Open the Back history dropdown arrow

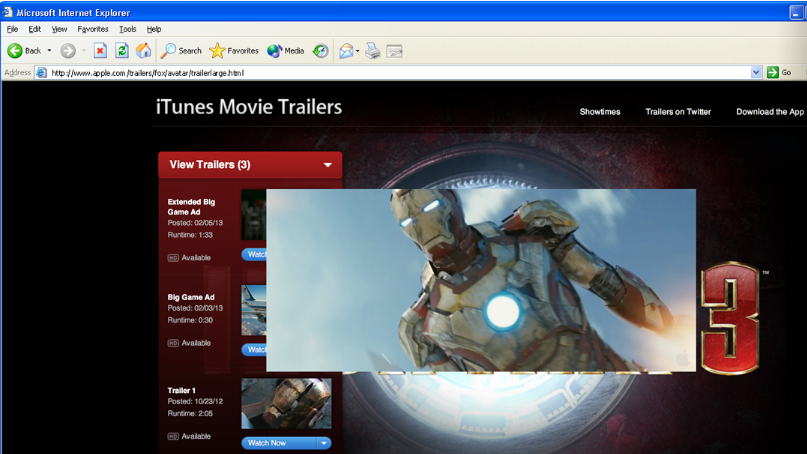pyautogui.click(x=49, y=50)
